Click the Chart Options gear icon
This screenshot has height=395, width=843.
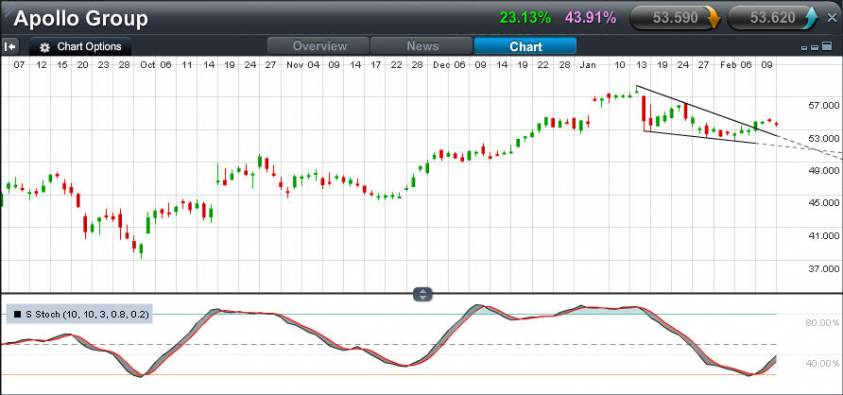45,47
